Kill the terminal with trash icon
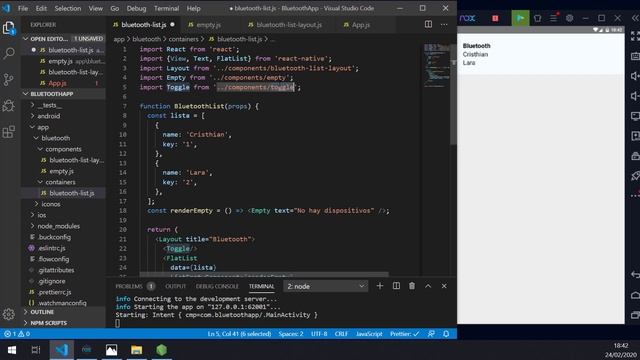The height and width of the screenshot is (360, 640). coord(412,286)
